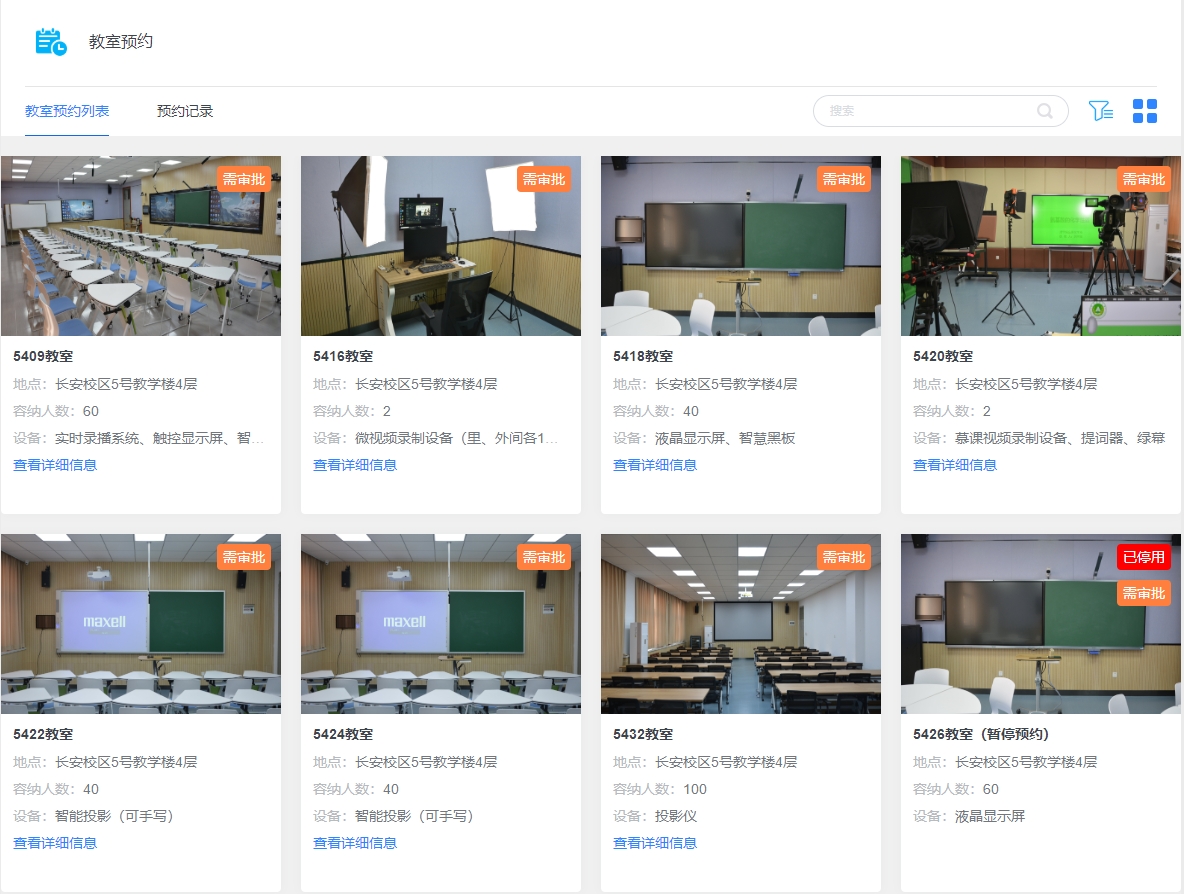Open the filter options icon
Viewport: 1184px width, 894px height.
(1101, 111)
